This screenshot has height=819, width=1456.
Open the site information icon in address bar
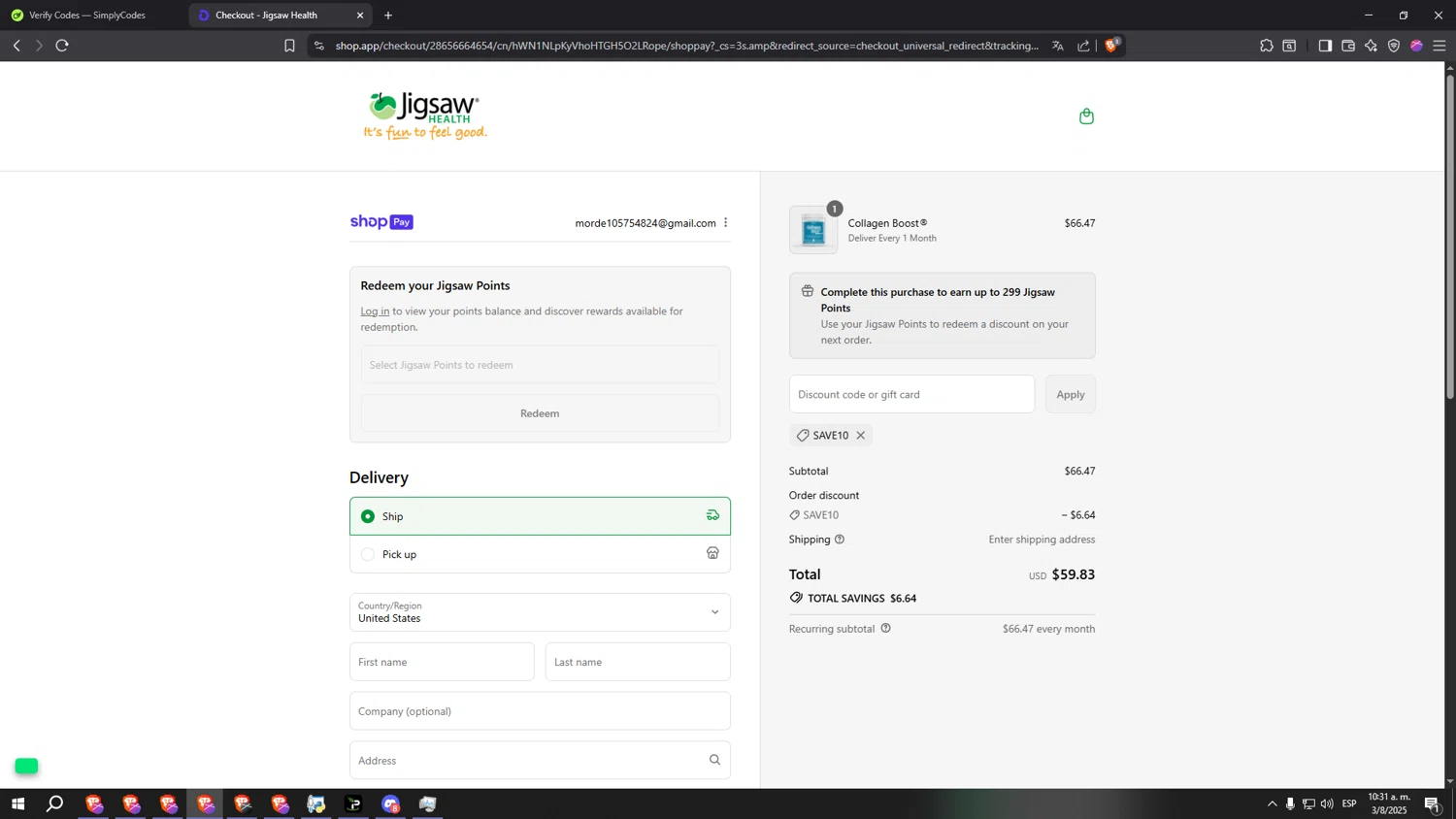pos(318,46)
